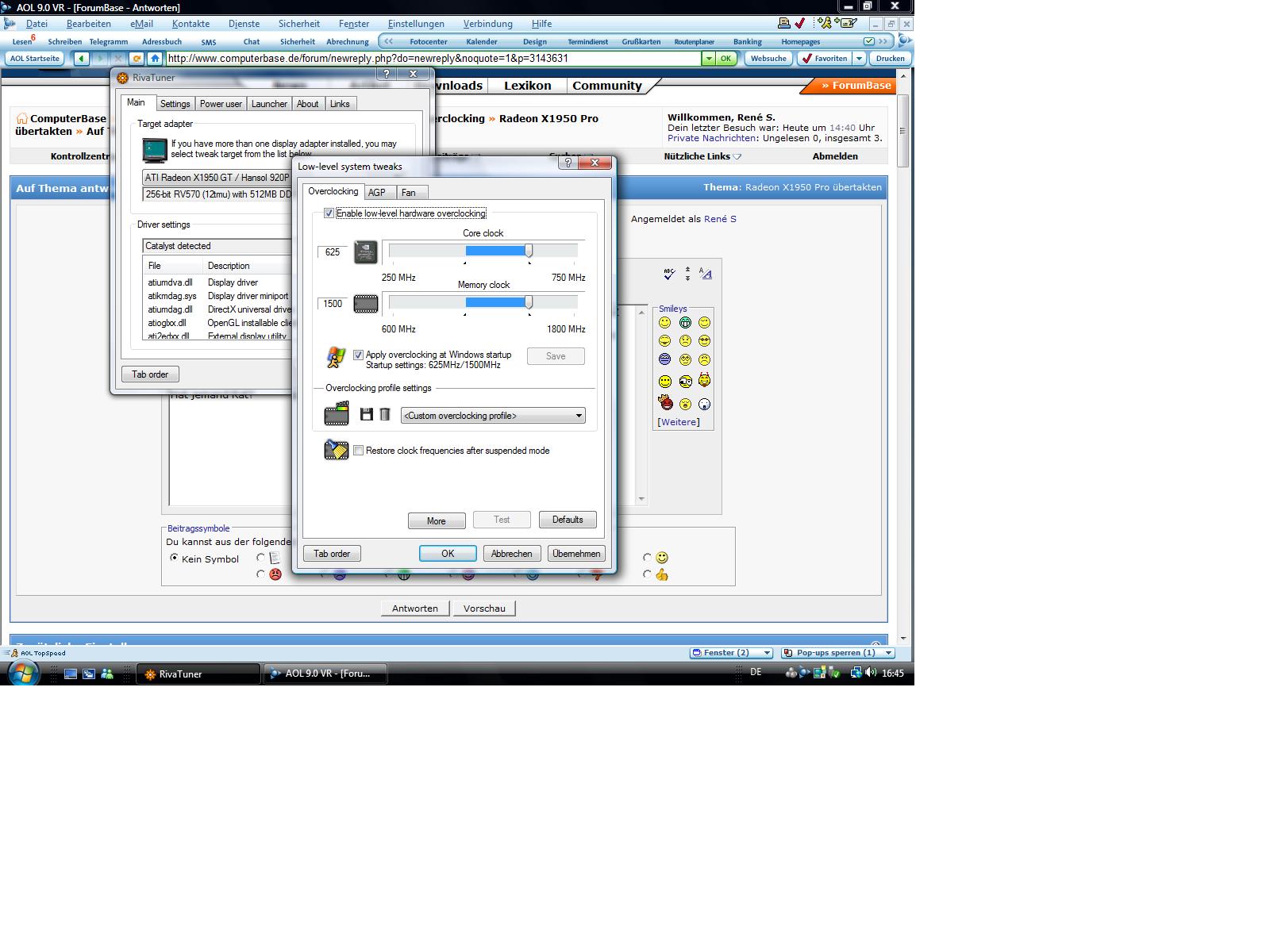Click the suspended-mode restore brush icon
Screen dimensions: 1270x952
[337, 450]
